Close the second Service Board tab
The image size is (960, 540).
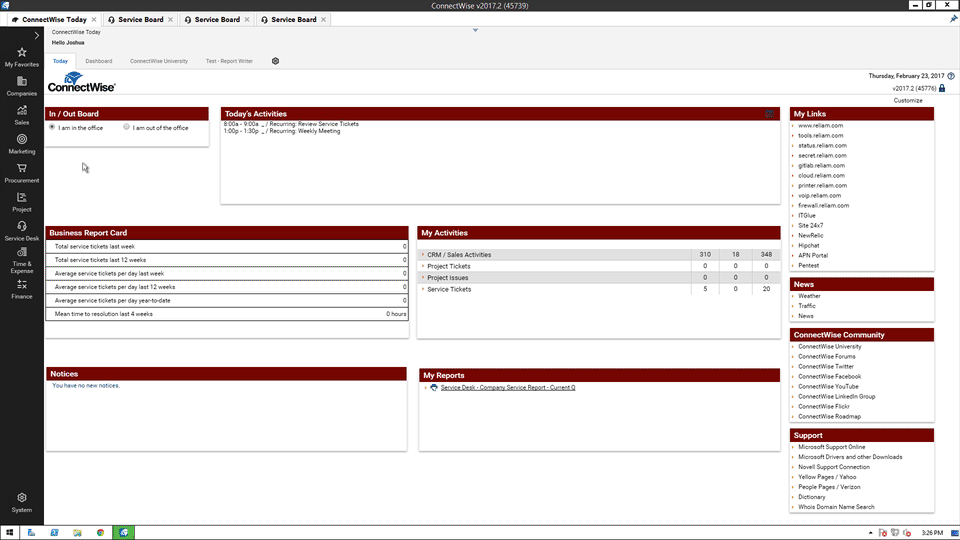point(247,20)
